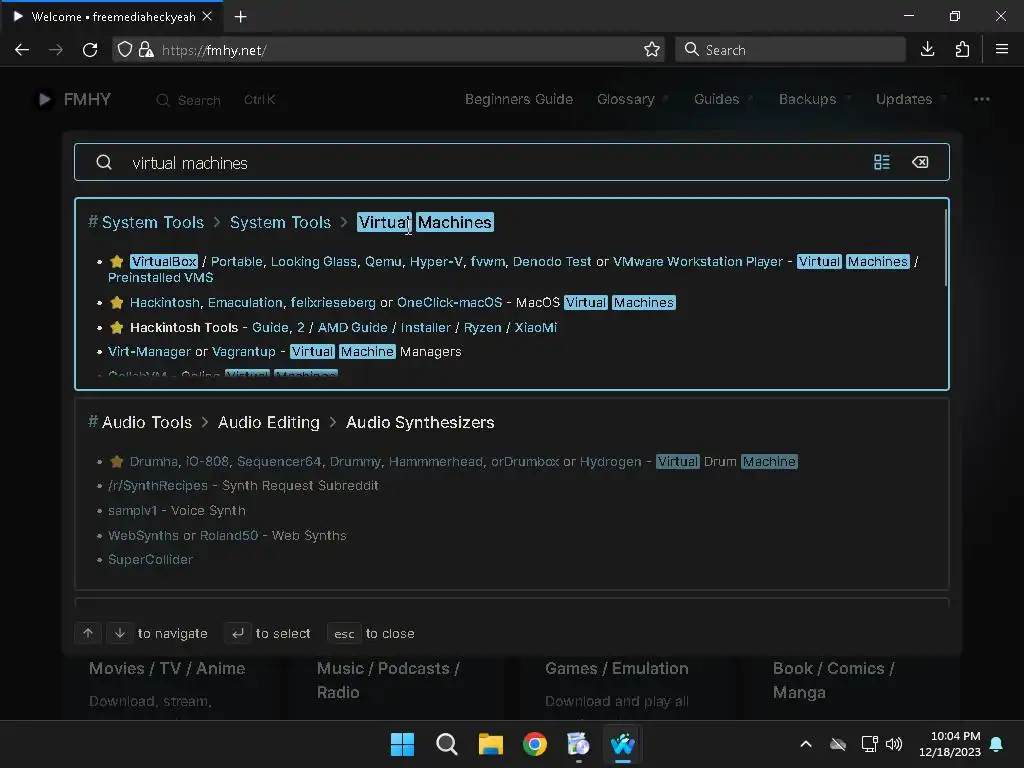Click the SuperCollider entry
The image size is (1024, 768).
click(x=150, y=559)
